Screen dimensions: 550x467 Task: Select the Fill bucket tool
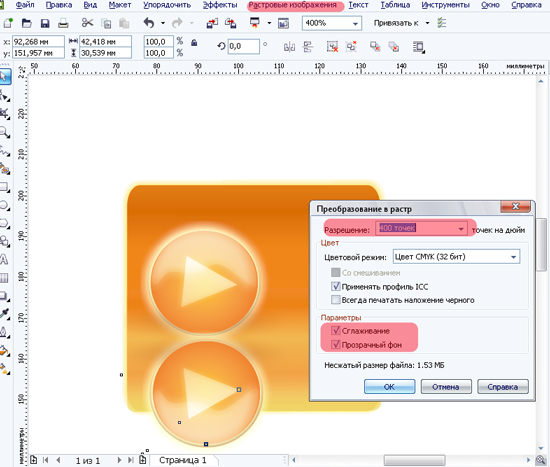pos(5,350)
